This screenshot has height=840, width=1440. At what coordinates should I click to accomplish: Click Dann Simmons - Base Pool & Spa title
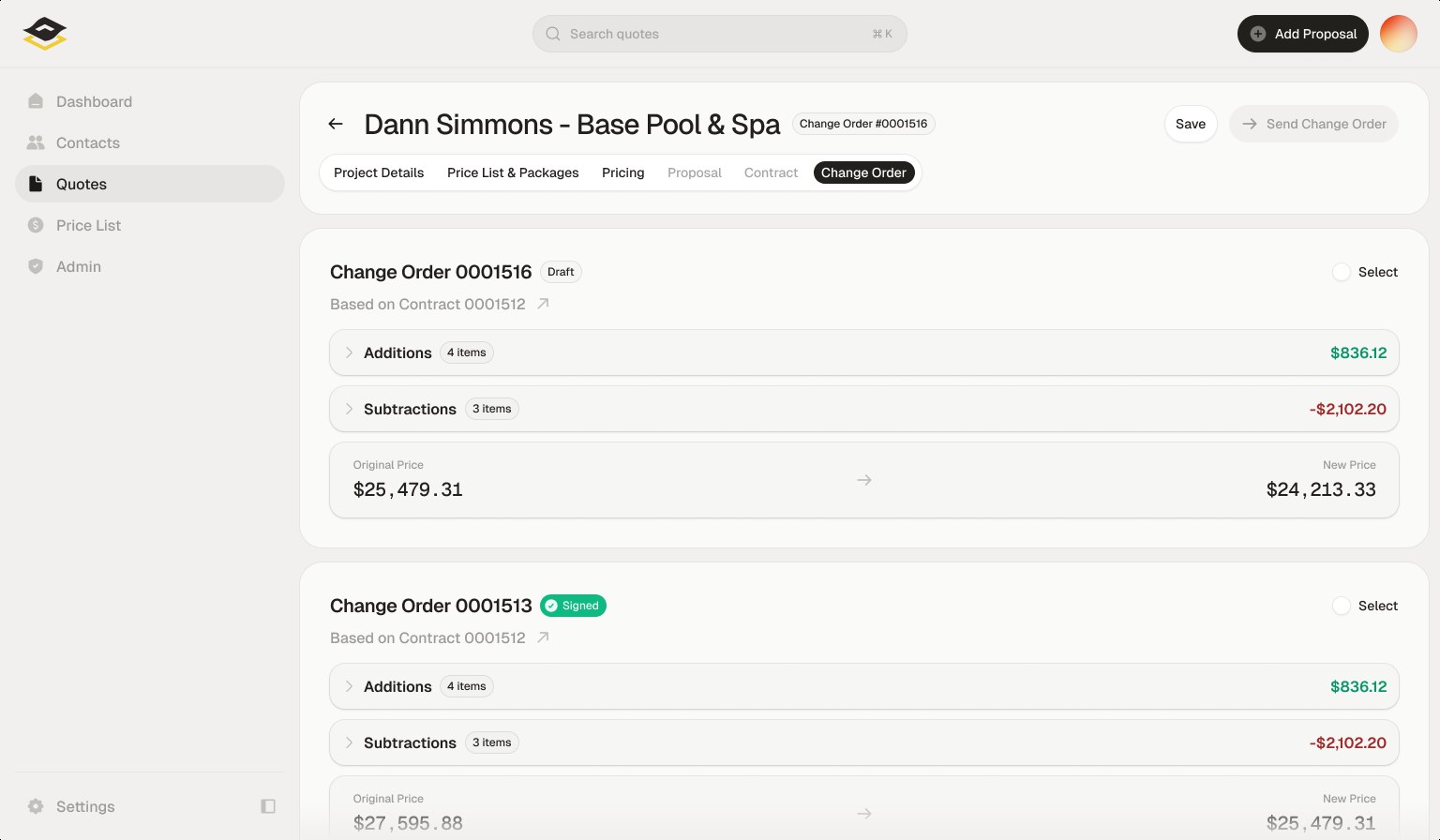[x=572, y=124]
